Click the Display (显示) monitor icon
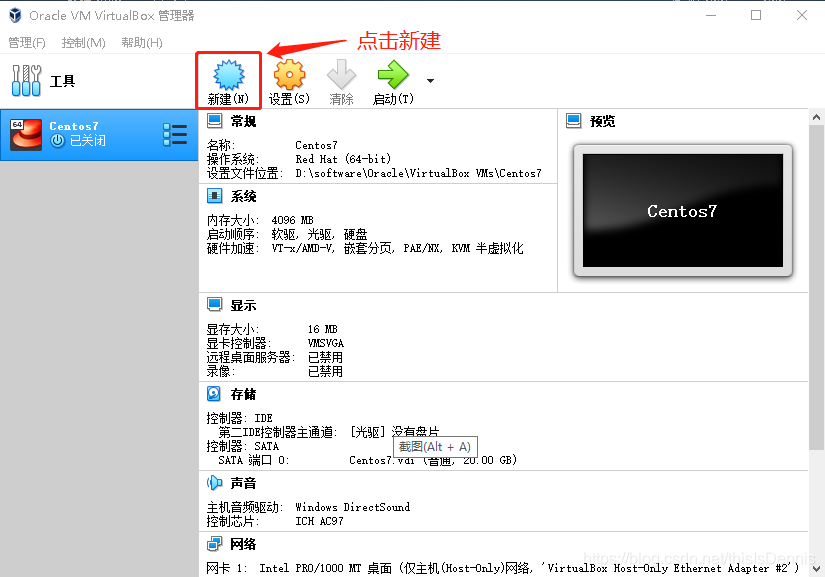This screenshot has height=577, width=825. [215, 305]
